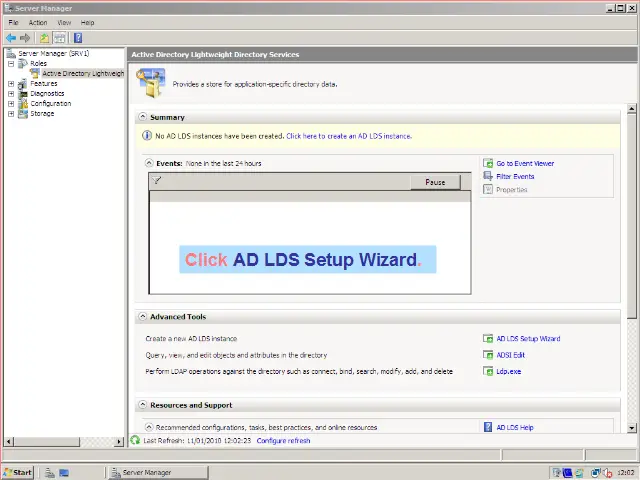Screen dimensions: 640x480
Task: Click the Storage node icon
Action: [23, 113]
